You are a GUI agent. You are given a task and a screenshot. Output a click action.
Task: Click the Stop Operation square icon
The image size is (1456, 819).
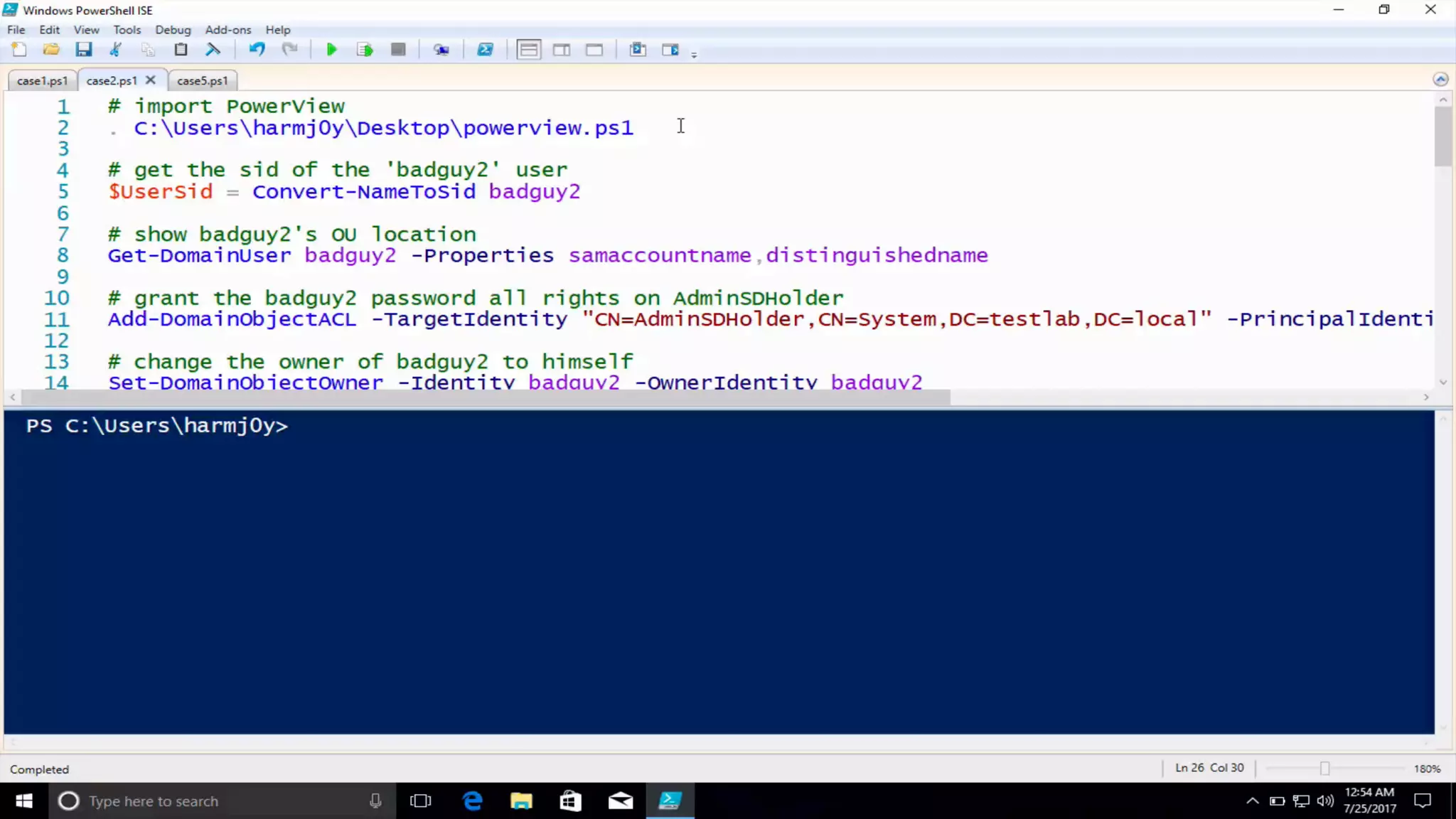398,50
